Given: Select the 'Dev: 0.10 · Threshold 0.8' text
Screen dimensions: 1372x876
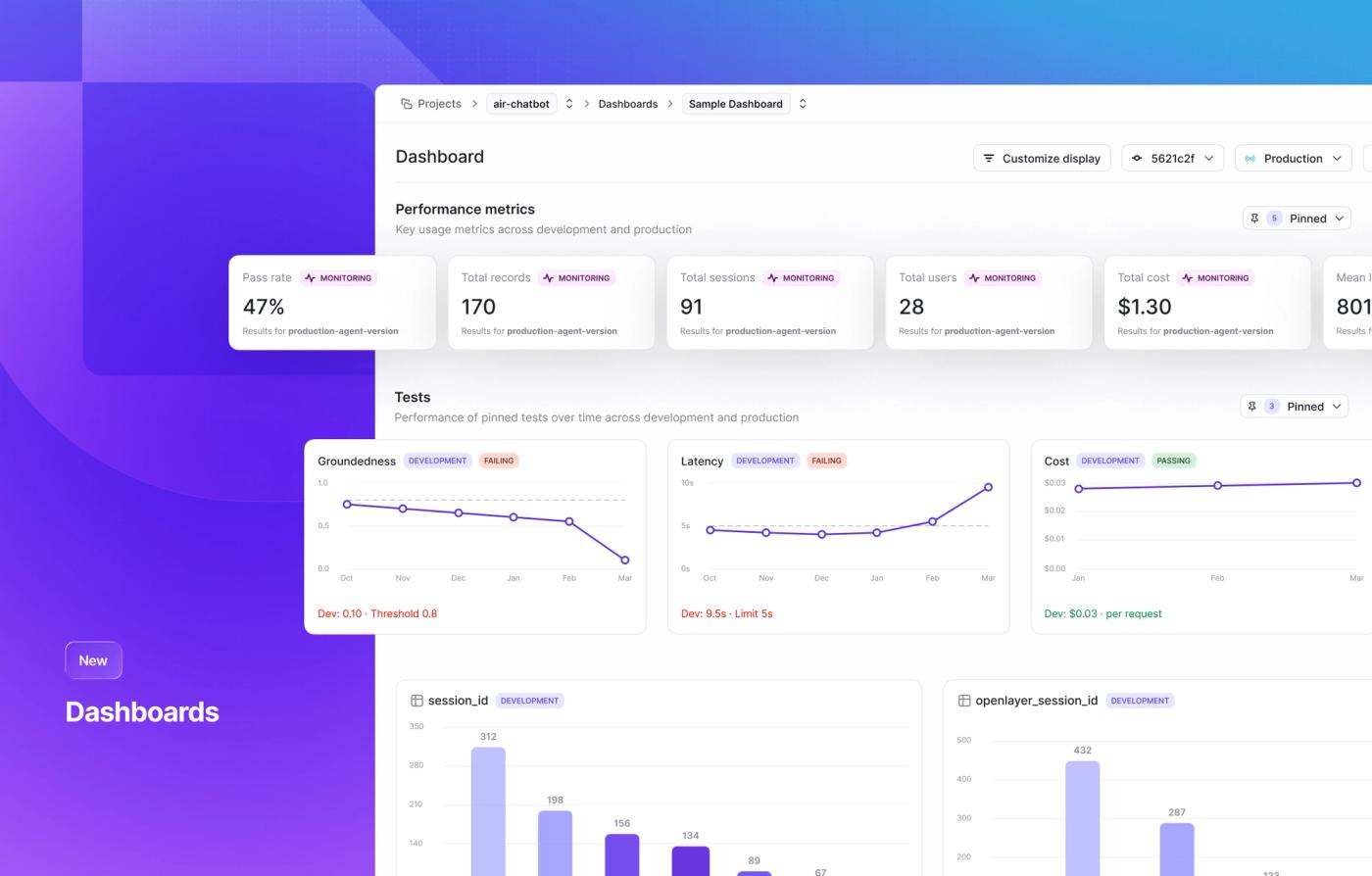Looking at the screenshot, I should [377, 613].
